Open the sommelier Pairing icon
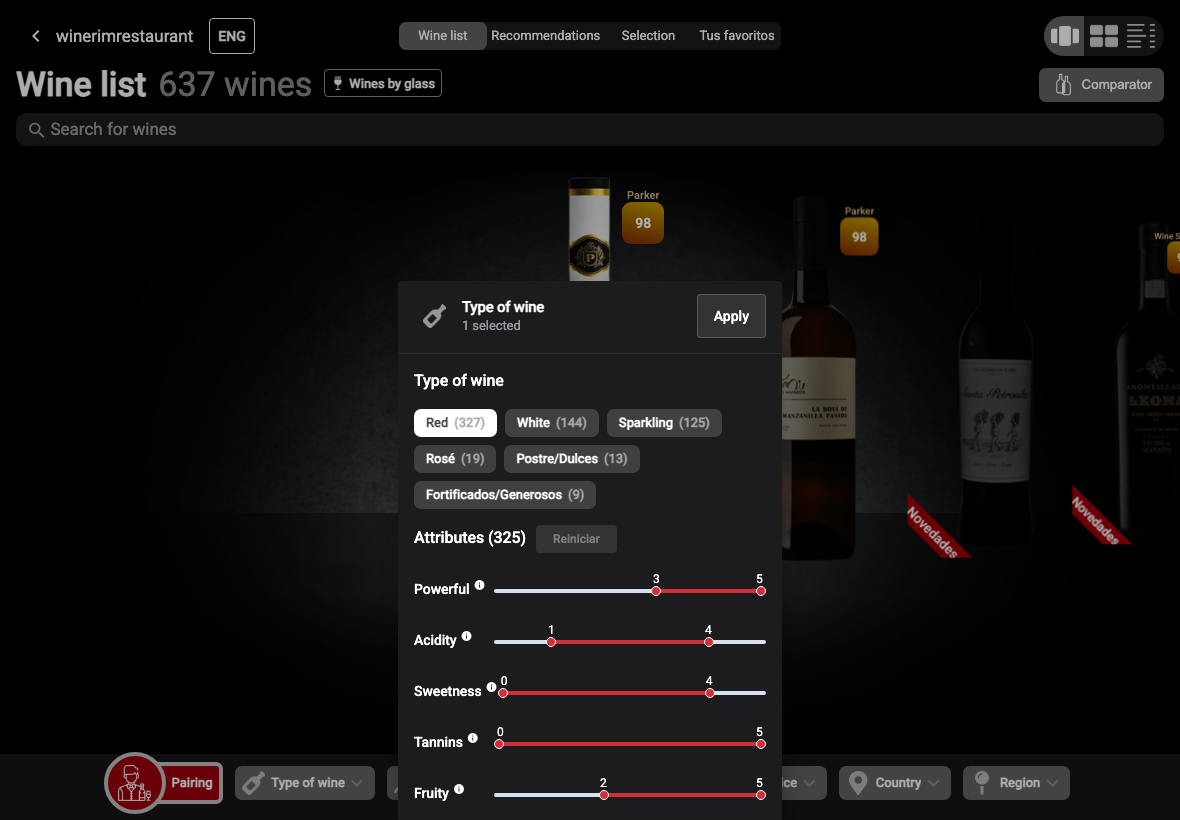The width and height of the screenshot is (1180, 820). pos(135,783)
